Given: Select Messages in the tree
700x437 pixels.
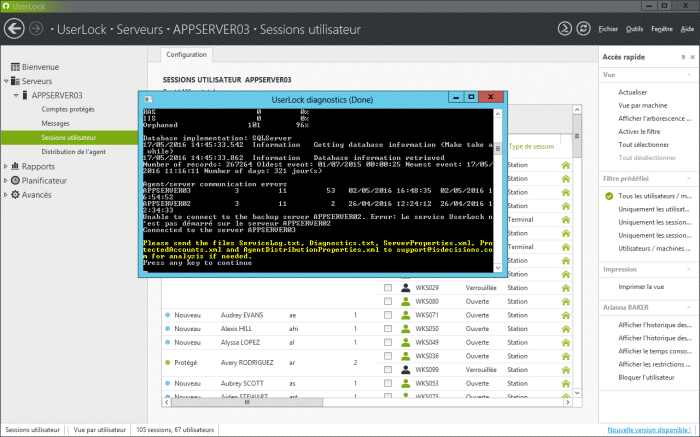Looking at the screenshot, I should pos(55,123).
